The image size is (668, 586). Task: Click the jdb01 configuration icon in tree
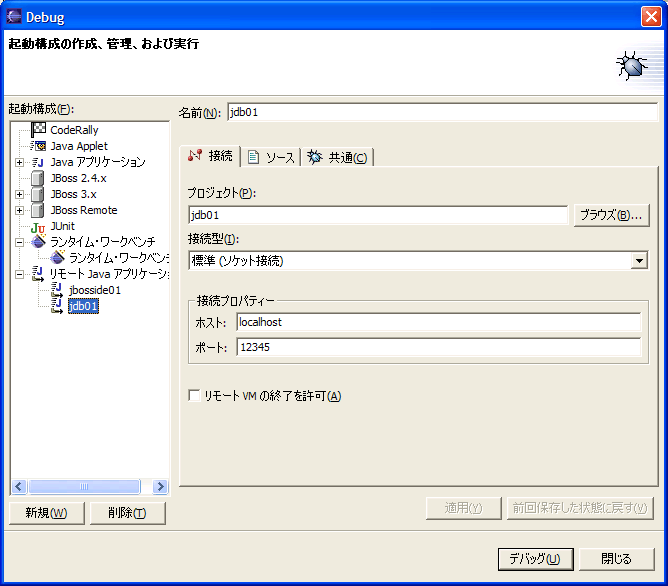point(57,306)
